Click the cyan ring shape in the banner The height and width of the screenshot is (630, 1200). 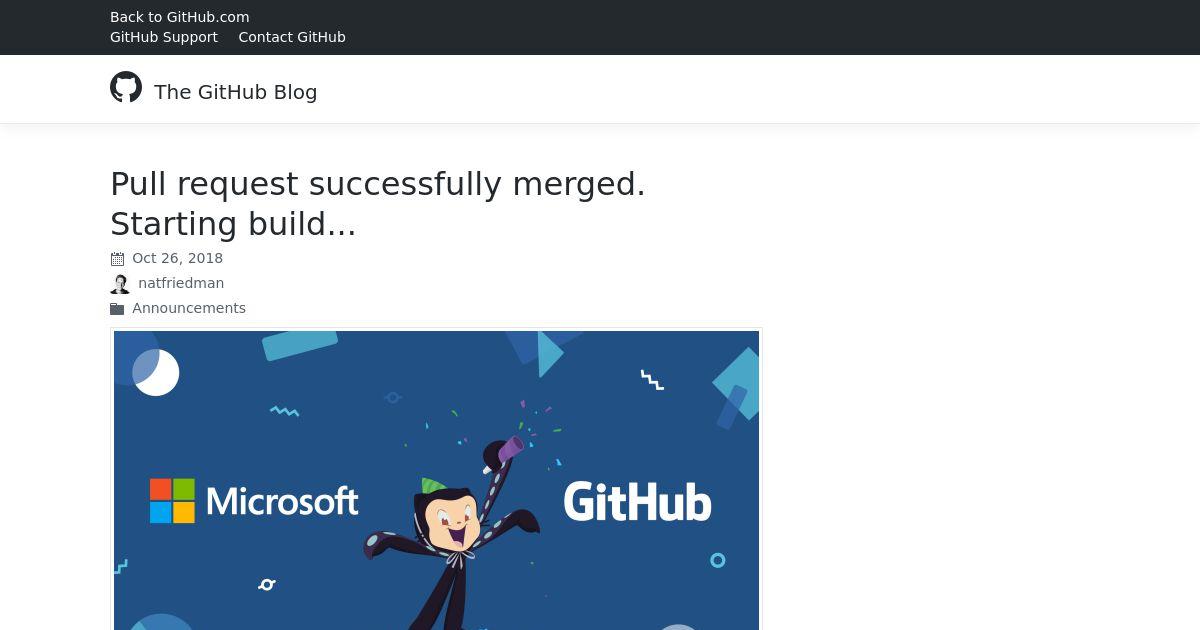tap(717, 560)
